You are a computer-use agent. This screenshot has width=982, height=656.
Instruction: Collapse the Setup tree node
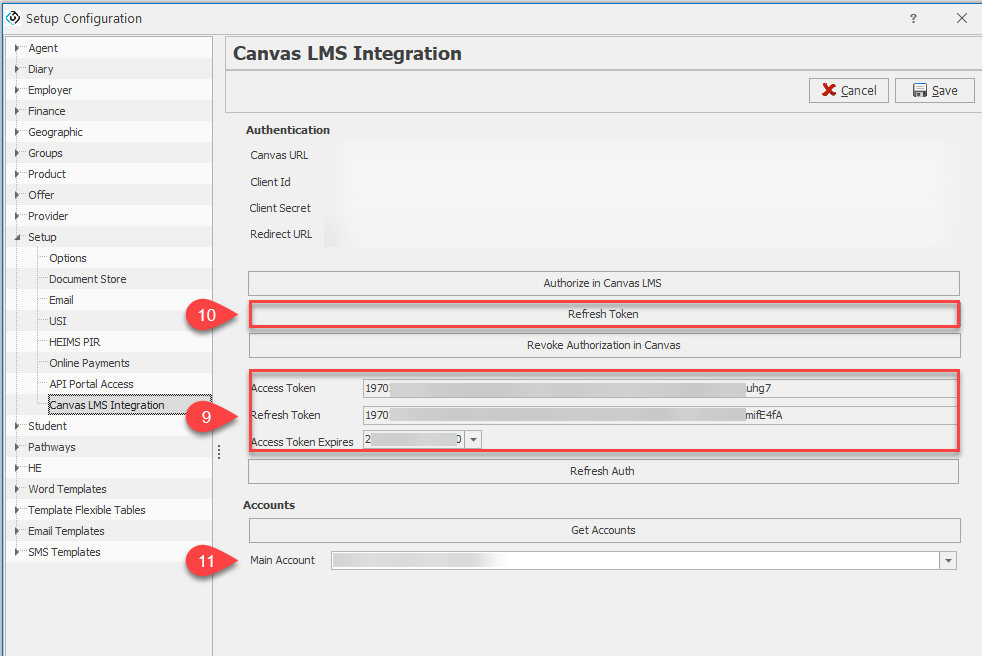17,237
